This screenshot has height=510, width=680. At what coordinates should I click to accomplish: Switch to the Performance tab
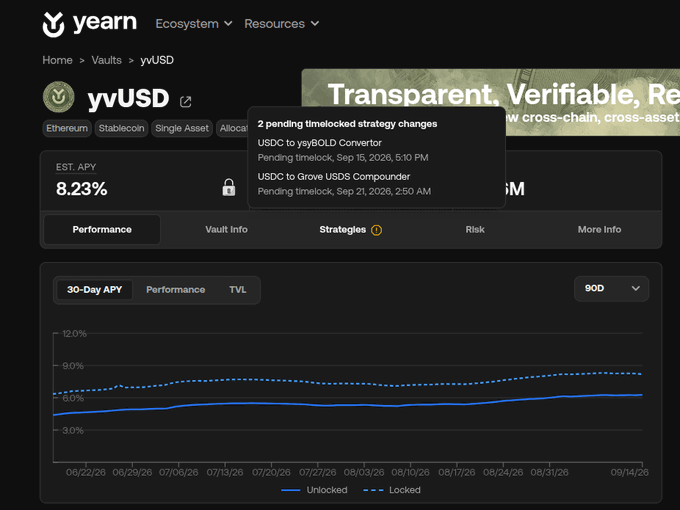coord(102,229)
